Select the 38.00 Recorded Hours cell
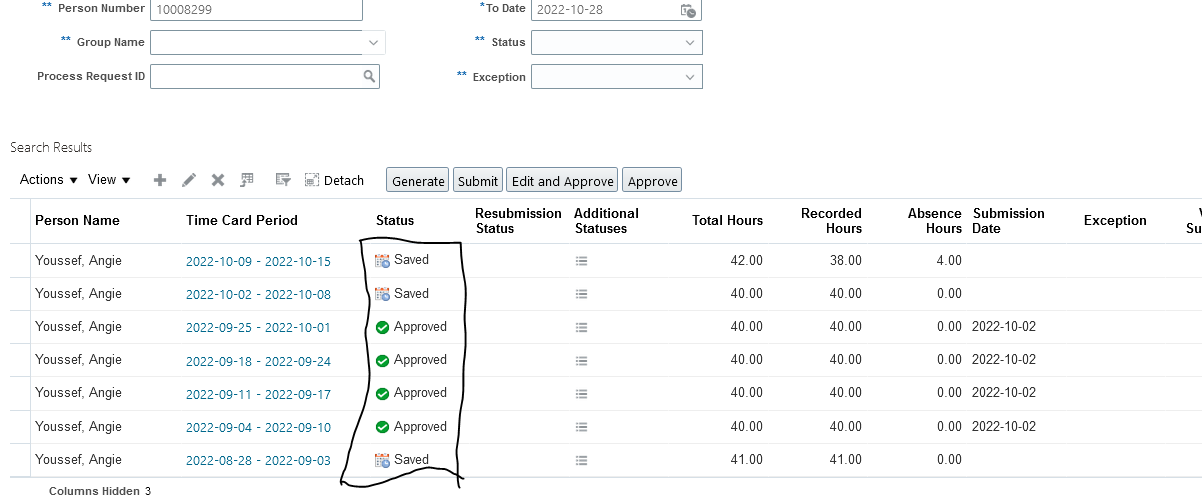This screenshot has width=1202, height=501. point(846,260)
